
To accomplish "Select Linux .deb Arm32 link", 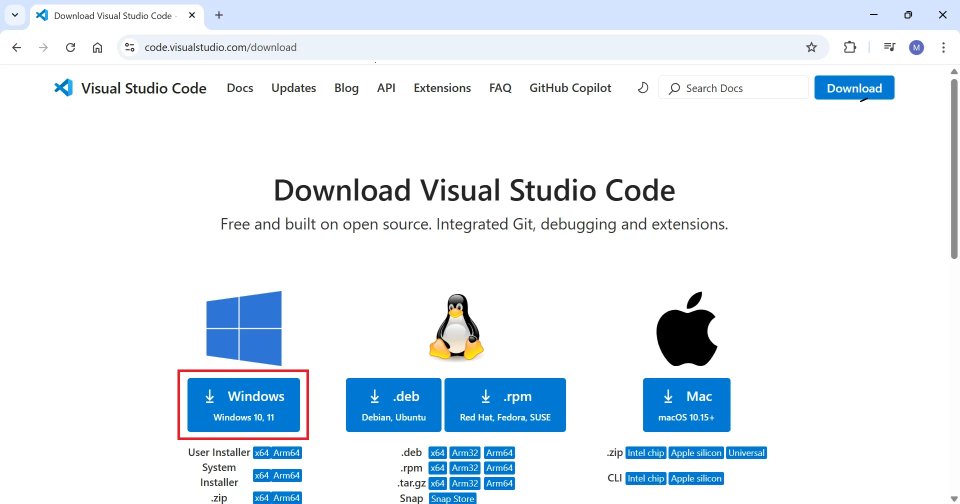I will click(465, 453).
